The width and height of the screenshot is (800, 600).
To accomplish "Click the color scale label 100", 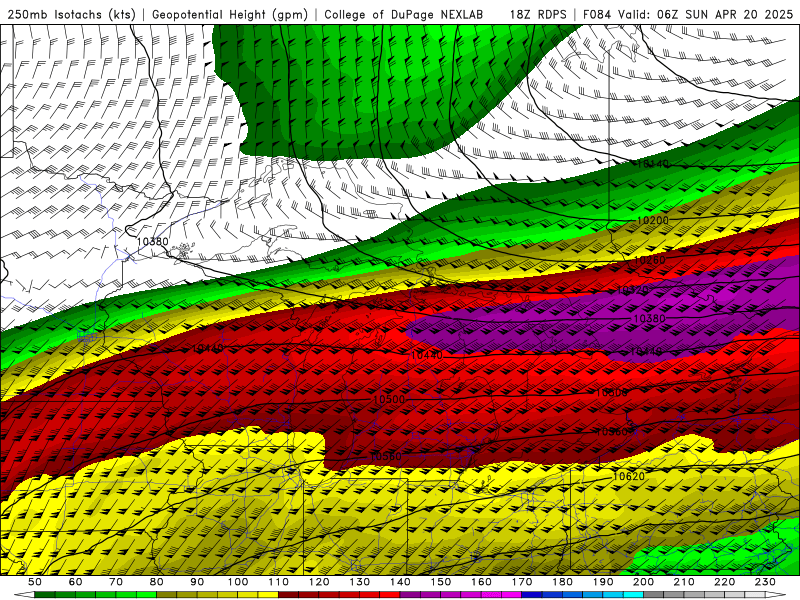I will [238, 582].
